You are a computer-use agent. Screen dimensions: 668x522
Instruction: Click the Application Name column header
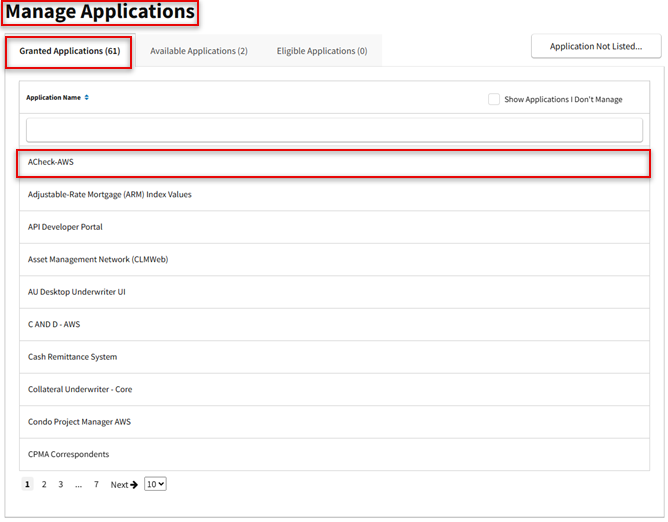coord(53,98)
